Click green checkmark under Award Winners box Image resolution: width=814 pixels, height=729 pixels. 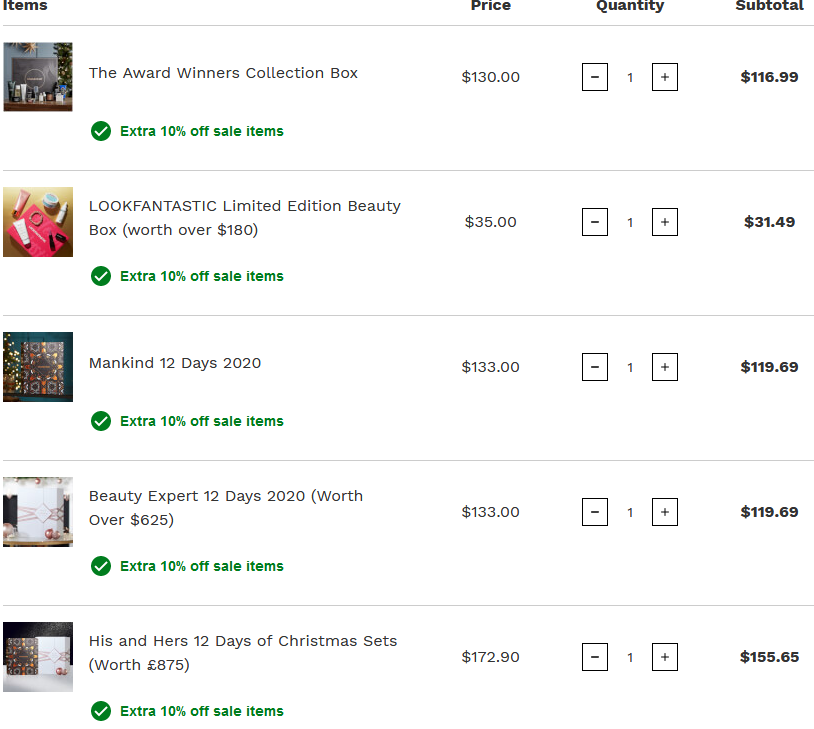(x=101, y=131)
